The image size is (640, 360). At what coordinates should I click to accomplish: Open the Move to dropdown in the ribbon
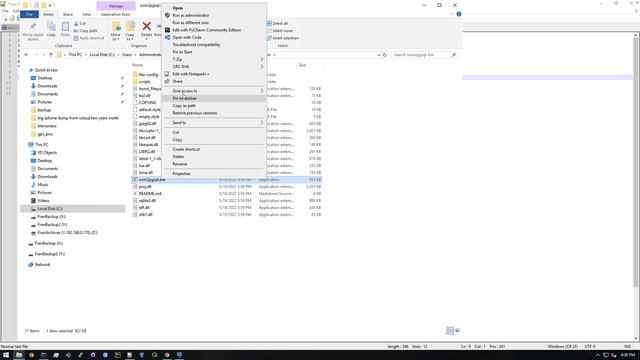click(116, 31)
